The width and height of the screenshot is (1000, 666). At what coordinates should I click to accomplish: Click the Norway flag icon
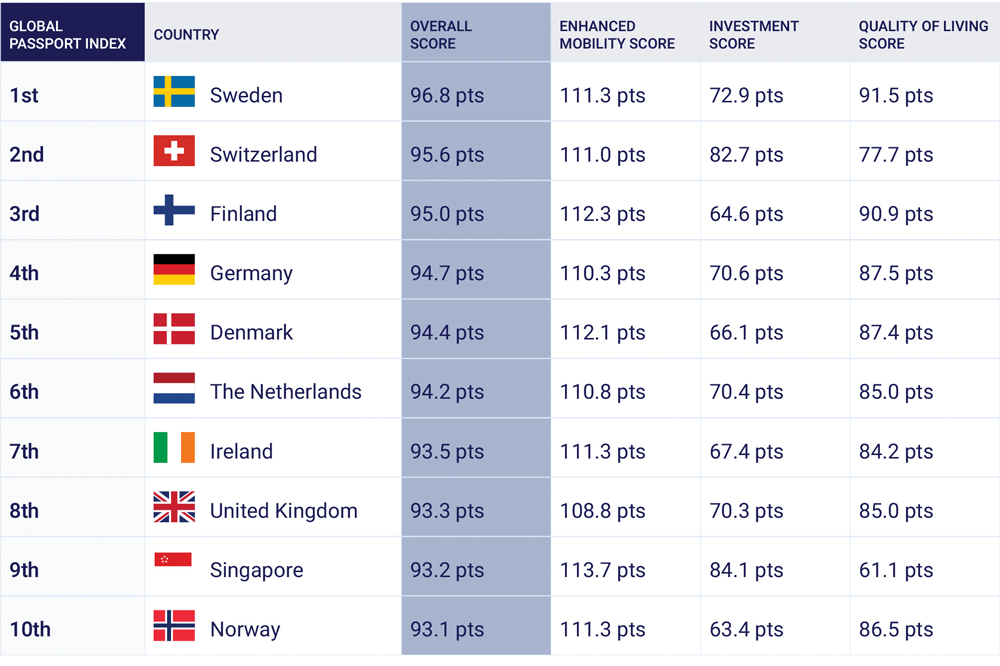(174, 626)
